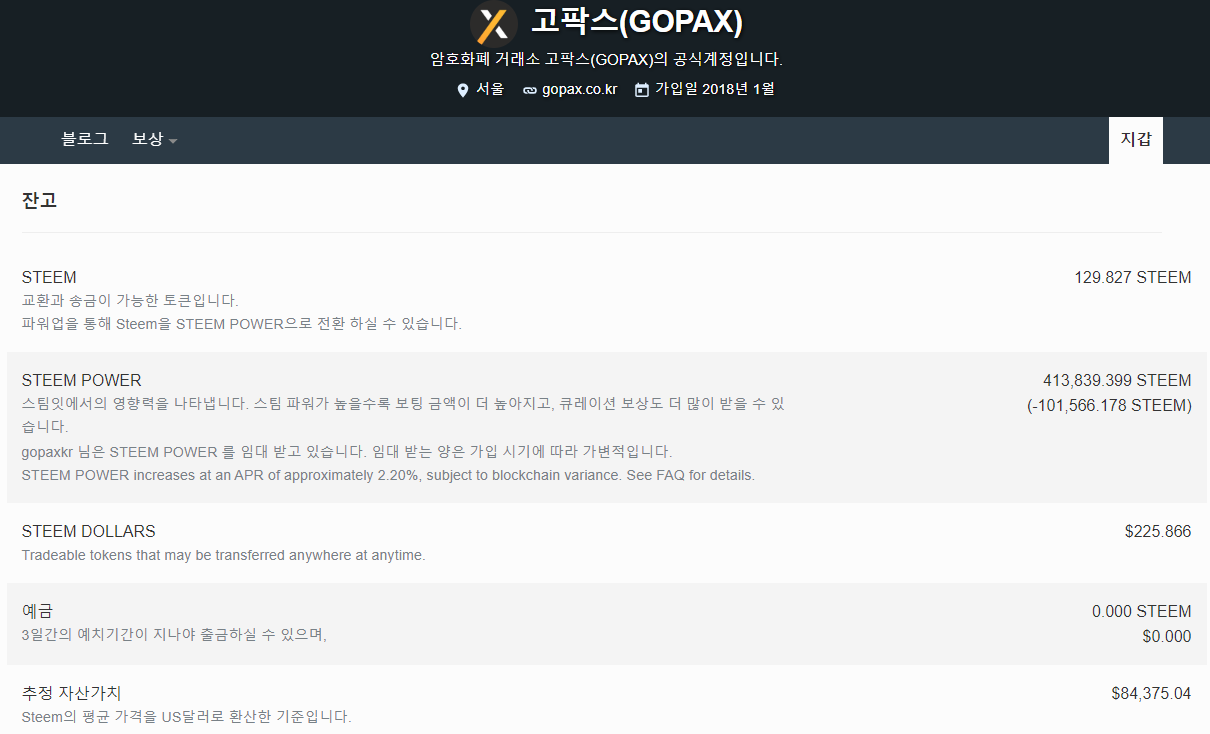Click the 129.827 STEEM balance
The height and width of the screenshot is (734, 1210).
tap(1133, 277)
